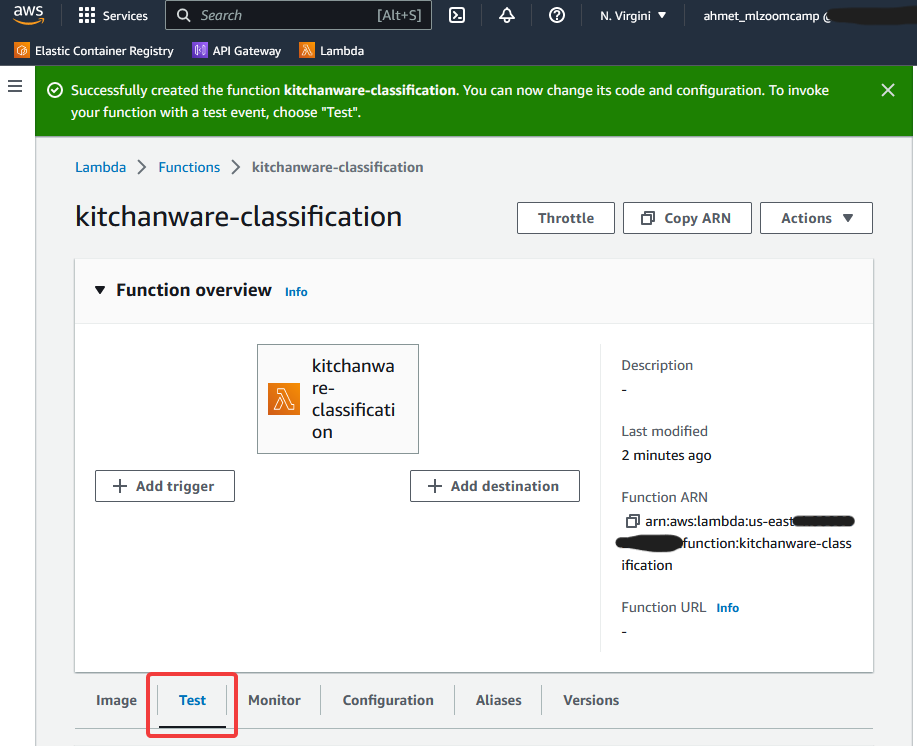The height and width of the screenshot is (746, 917).
Task: Click the search input field
Action: (x=299, y=15)
